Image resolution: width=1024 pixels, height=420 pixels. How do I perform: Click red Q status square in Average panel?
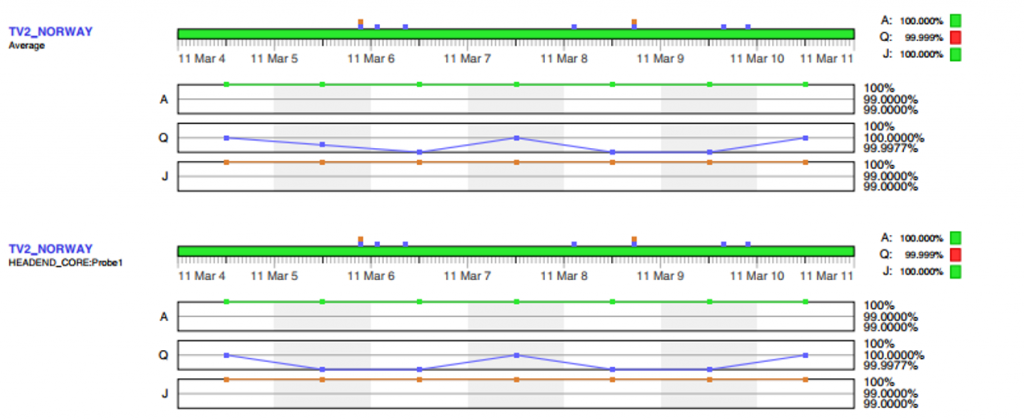(955, 37)
